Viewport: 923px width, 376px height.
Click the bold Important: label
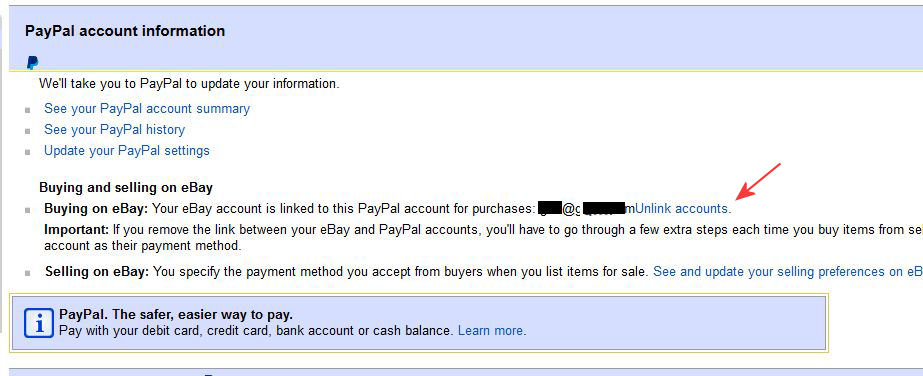[77, 229]
